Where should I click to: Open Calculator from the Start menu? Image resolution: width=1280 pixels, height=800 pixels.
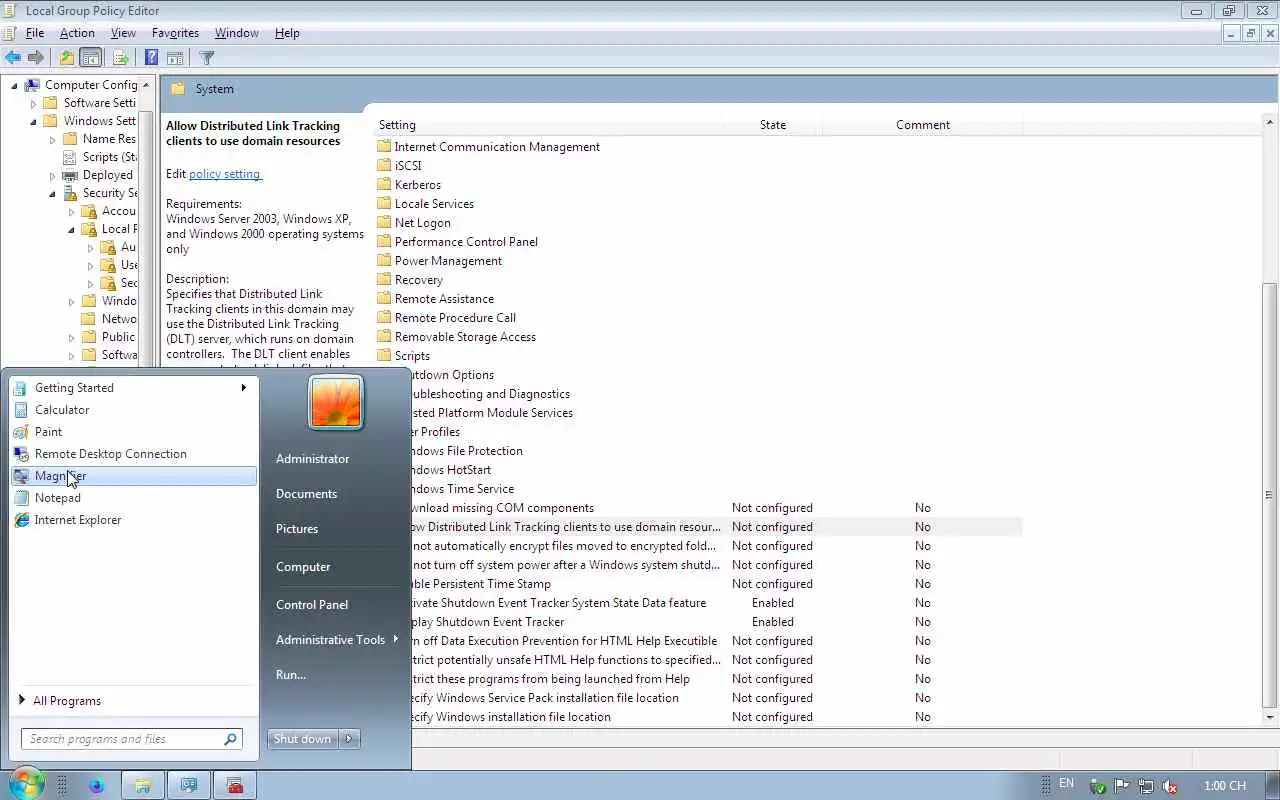pos(133,410)
